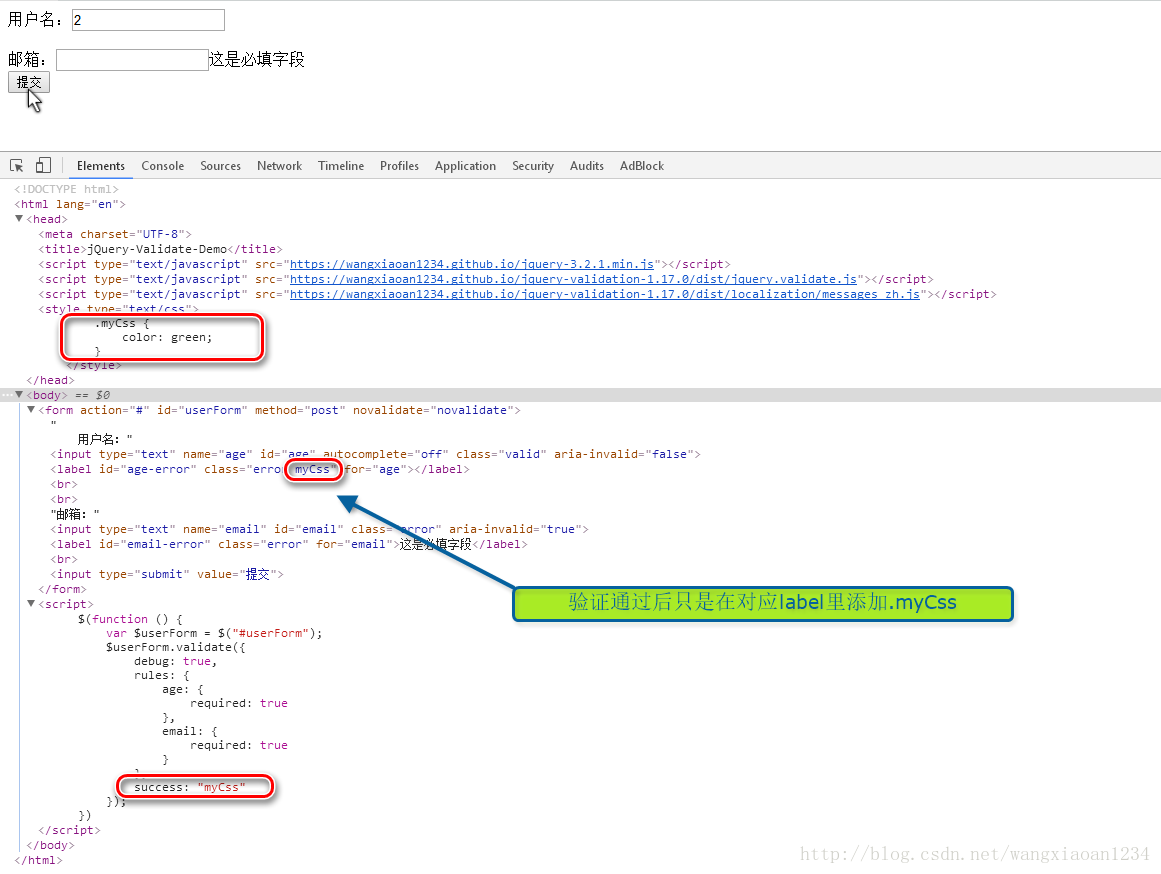
Task: Open the Network tab
Action: tap(279, 166)
